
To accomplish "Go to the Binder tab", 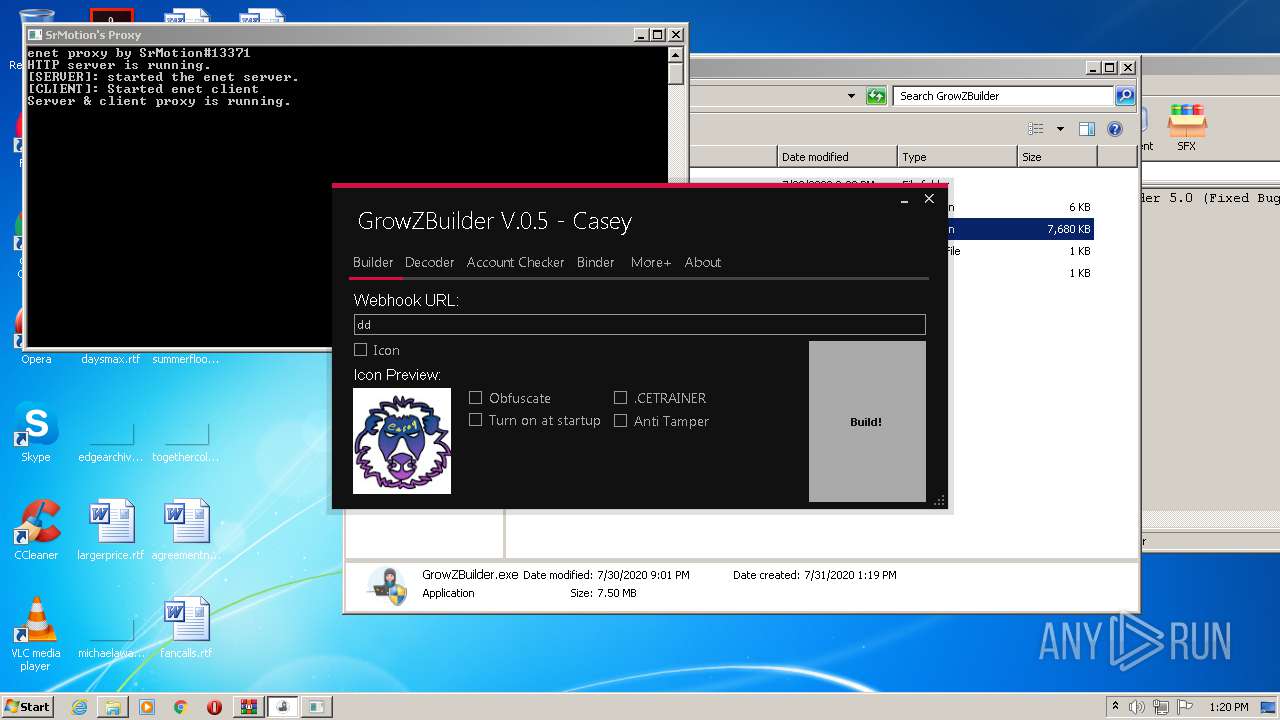I will (596, 262).
